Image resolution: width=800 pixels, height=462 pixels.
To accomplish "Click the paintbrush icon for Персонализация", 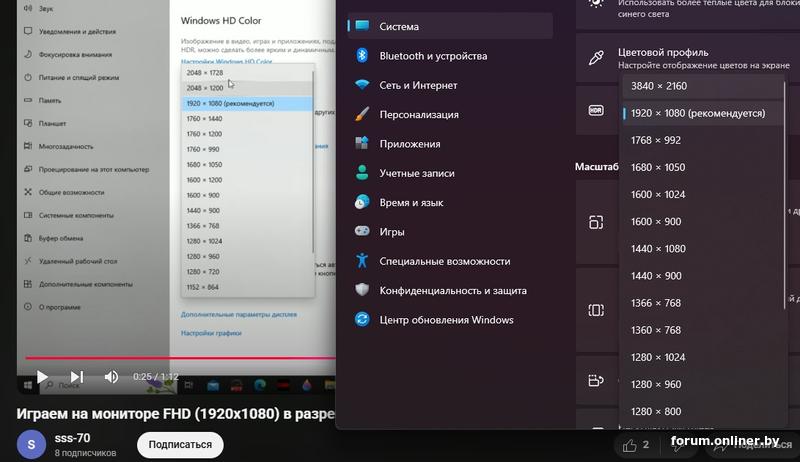I will click(x=362, y=114).
